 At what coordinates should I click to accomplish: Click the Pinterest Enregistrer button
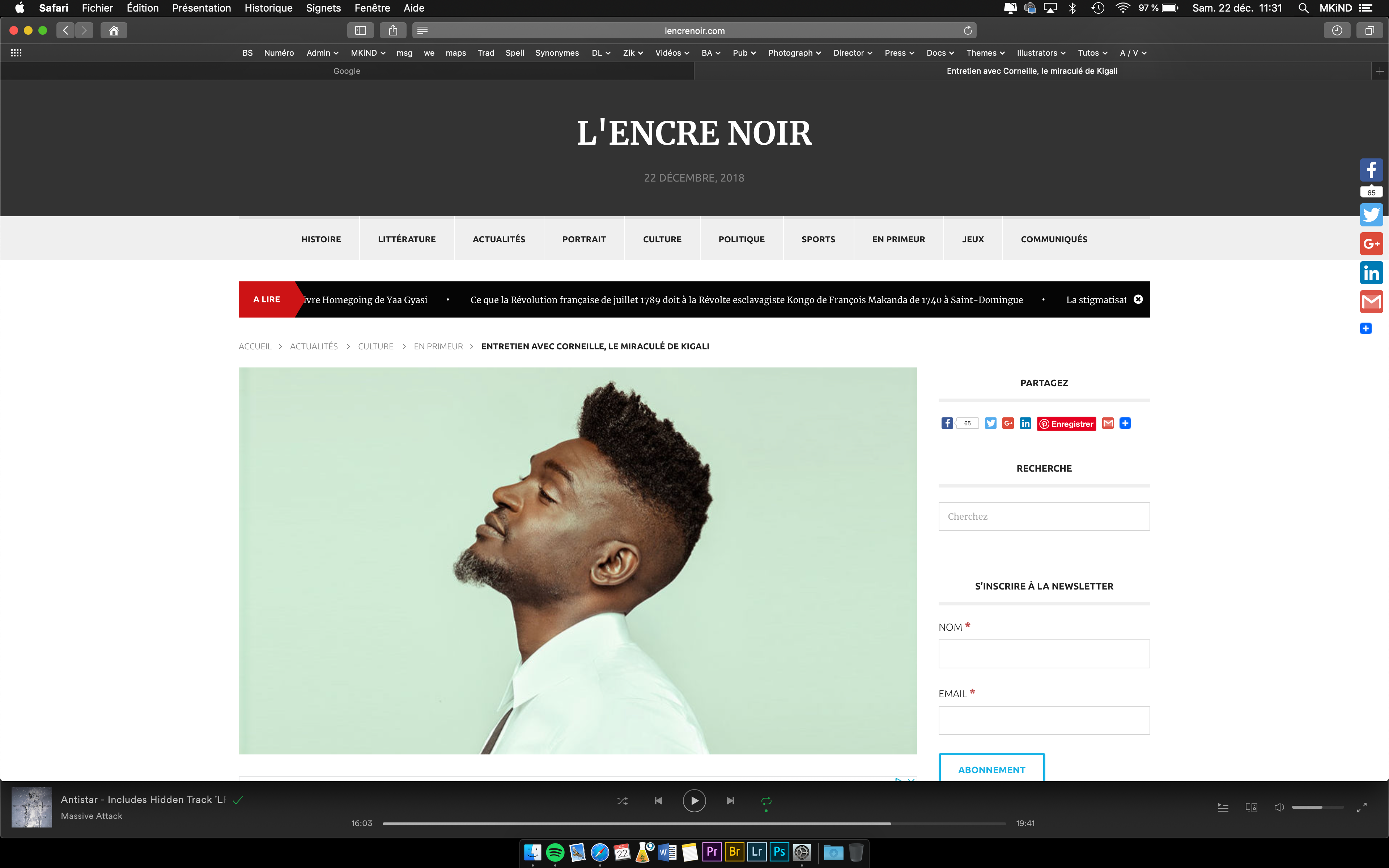1066,424
